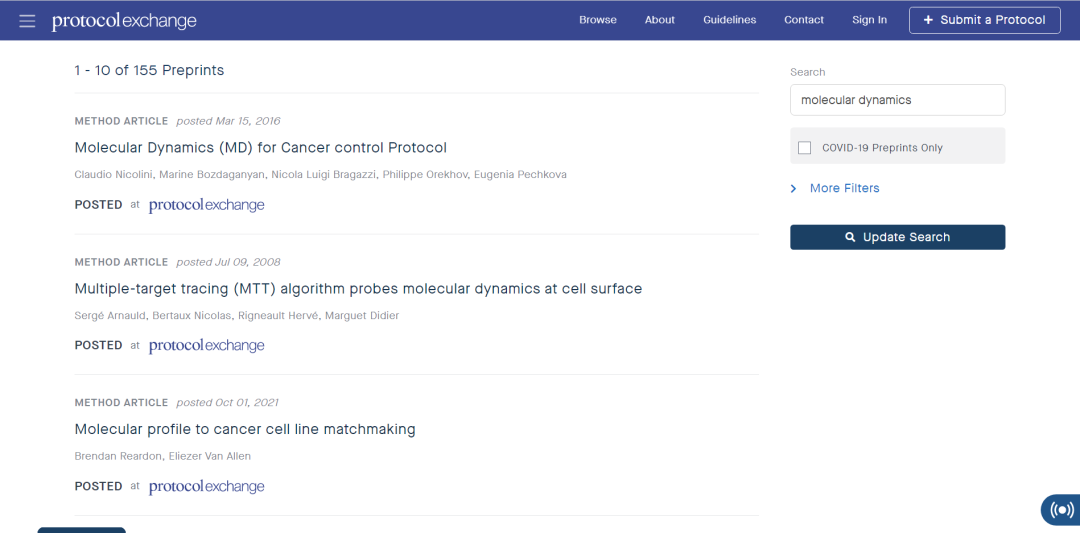This screenshot has height=533, width=1080.
Task: Click the Update Search button
Action: [x=897, y=237]
